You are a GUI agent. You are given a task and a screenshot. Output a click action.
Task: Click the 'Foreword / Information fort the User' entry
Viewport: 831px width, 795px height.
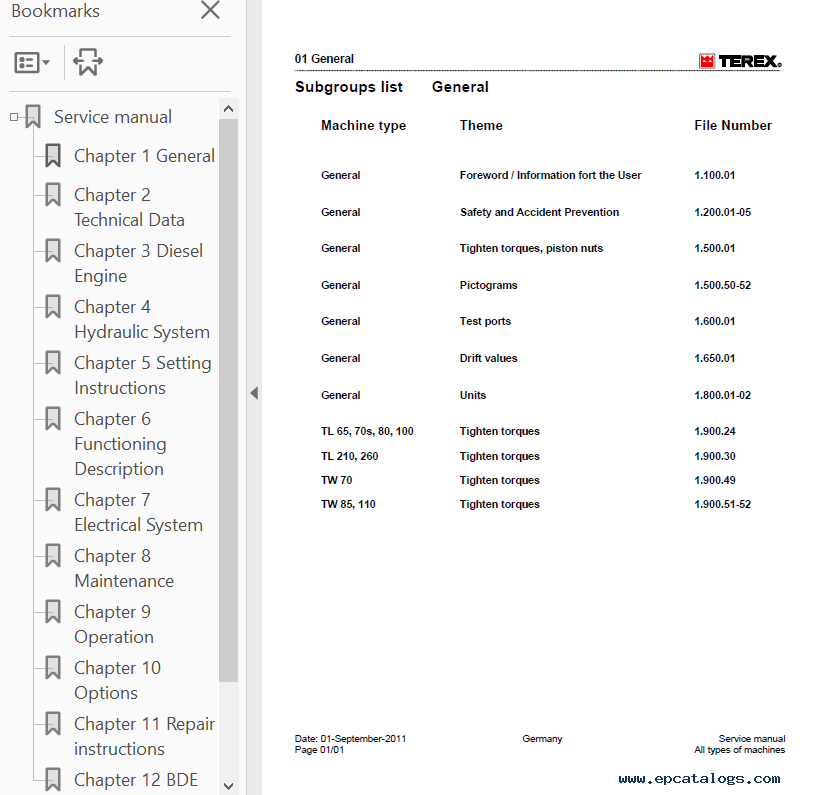coord(550,175)
